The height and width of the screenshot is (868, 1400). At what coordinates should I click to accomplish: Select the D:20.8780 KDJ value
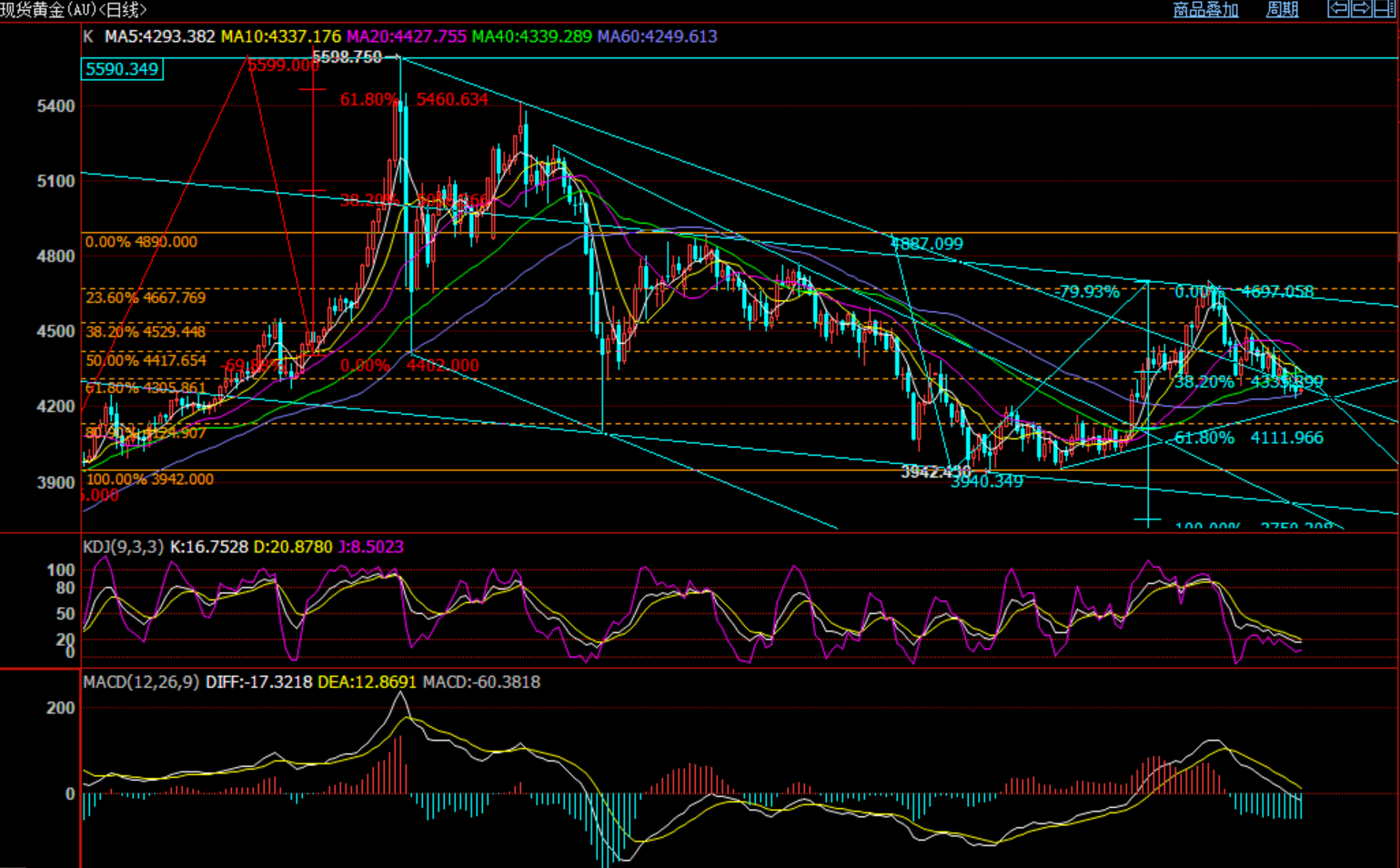click(x=293, y=547)
